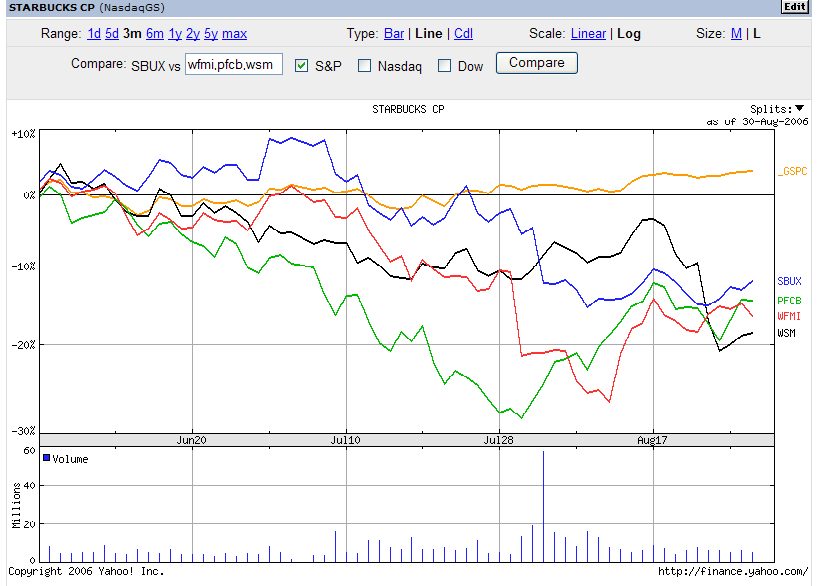Choose the 3m range option
Viewport: 817px width, 586px height.
(x=132, y=34)
